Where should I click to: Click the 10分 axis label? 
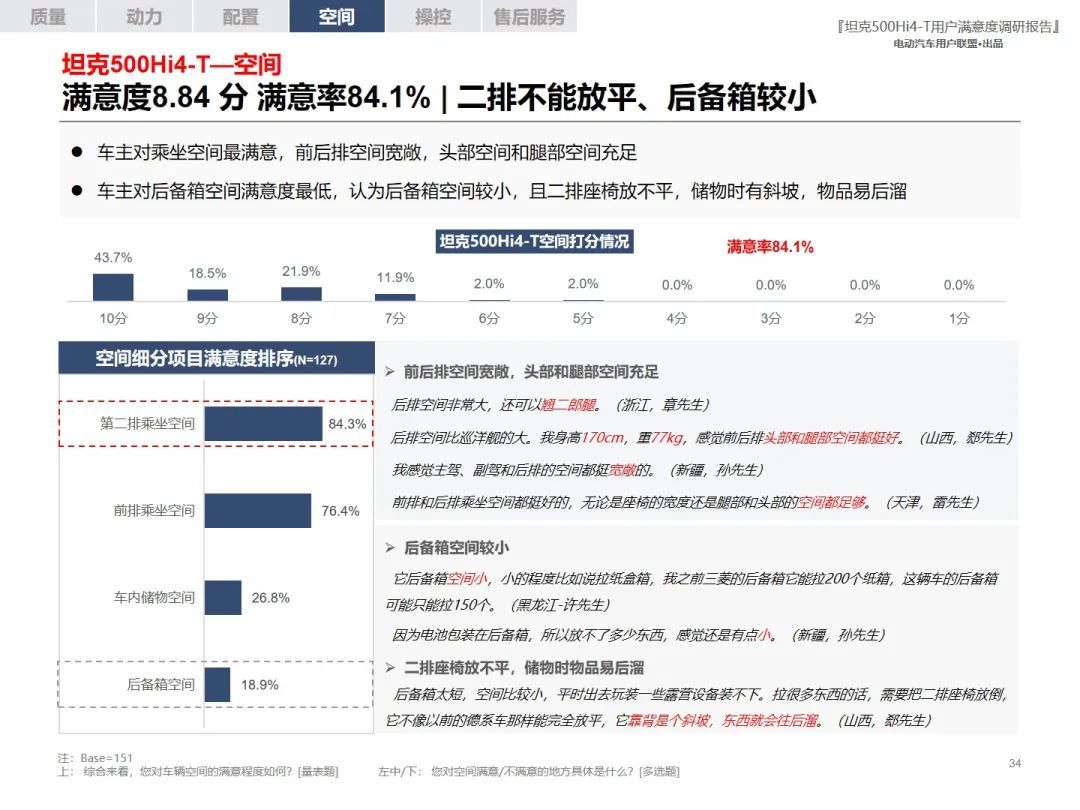[x=113, y=318]
